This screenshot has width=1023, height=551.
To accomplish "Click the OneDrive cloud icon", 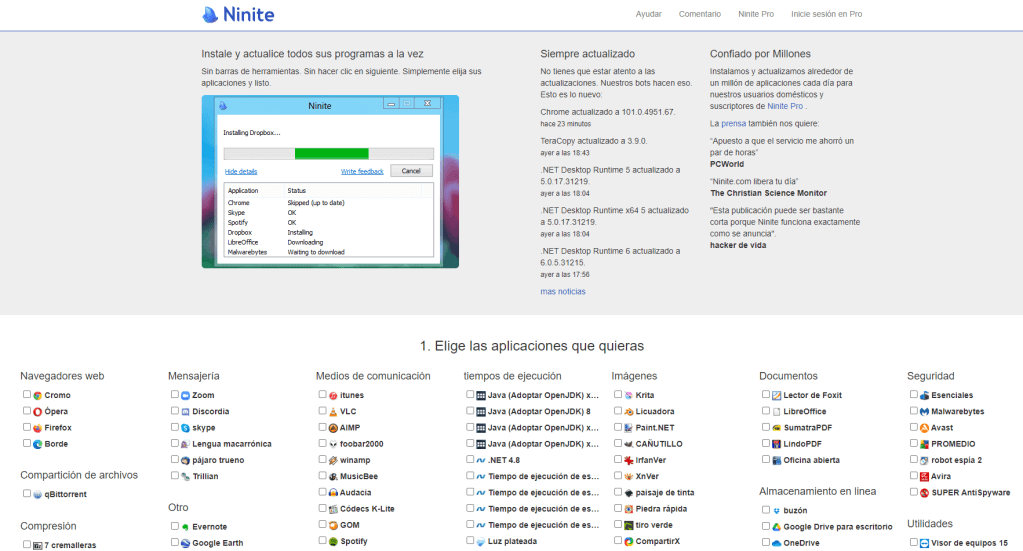I will (776, 543).
